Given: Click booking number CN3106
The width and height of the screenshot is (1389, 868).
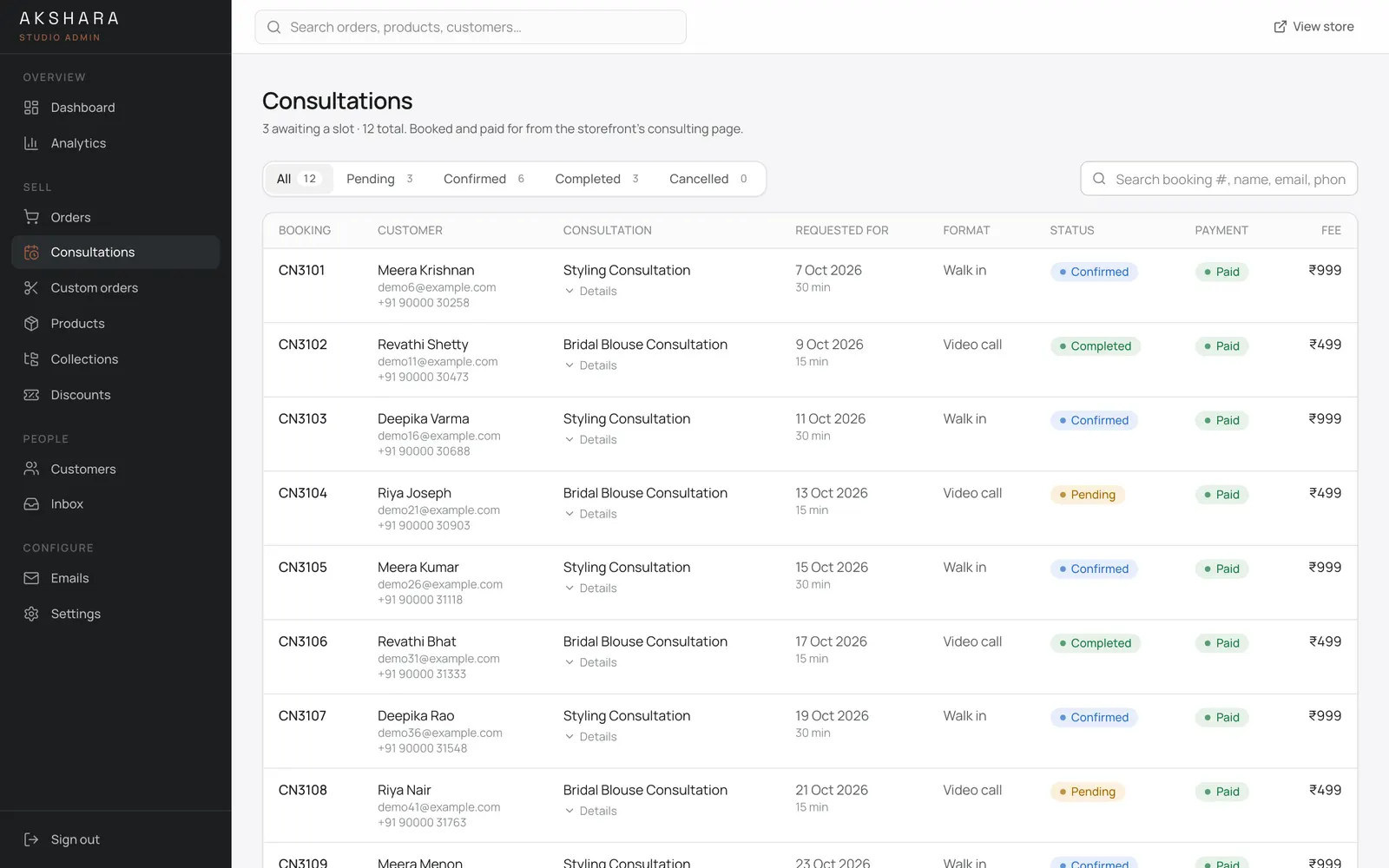Looking at the screenshot, I should pyautogui.click(x=303, y=641).
